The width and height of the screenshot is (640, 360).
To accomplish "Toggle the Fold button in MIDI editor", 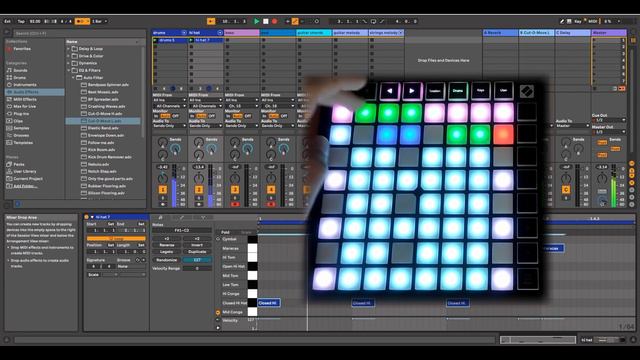I will (x=225, y=232).
